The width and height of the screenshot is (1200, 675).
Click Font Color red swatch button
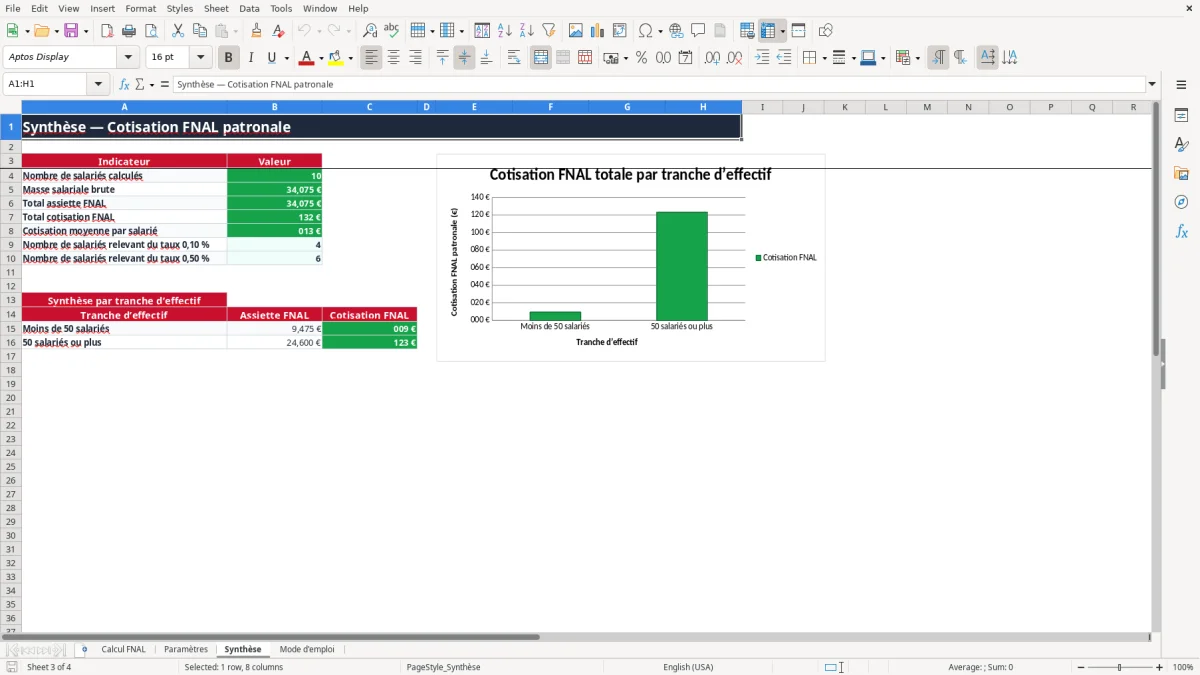click(307, 58)
